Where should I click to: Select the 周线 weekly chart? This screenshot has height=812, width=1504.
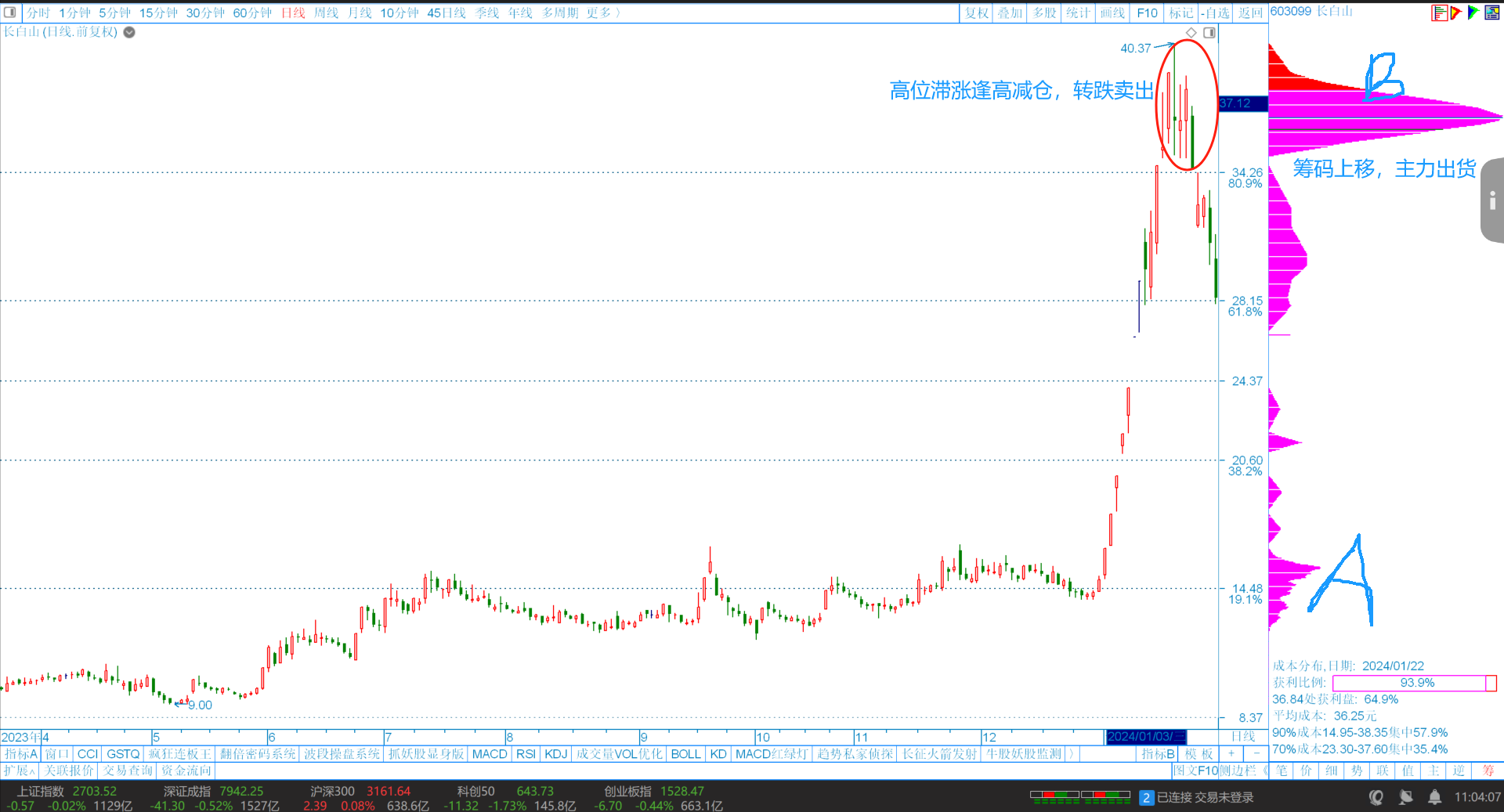(326, 13)
